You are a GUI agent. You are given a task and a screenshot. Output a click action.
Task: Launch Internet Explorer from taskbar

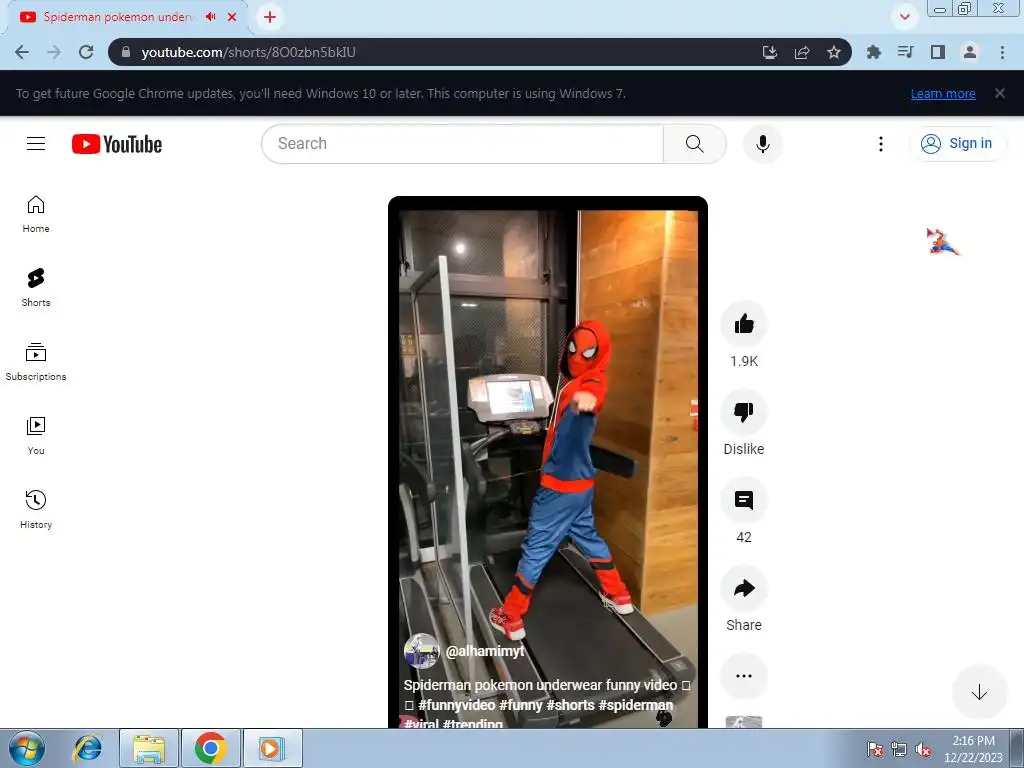pyautogui.click(x=88, y=748)
